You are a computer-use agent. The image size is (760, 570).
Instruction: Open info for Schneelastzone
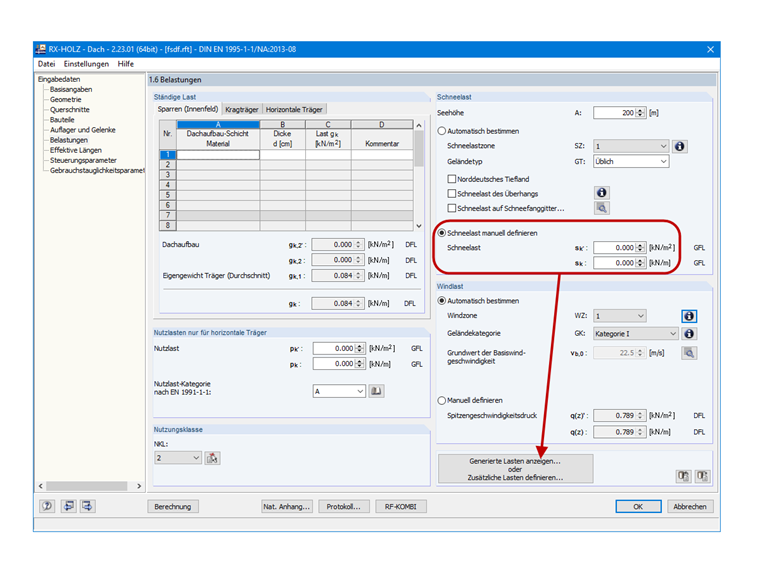680,146
